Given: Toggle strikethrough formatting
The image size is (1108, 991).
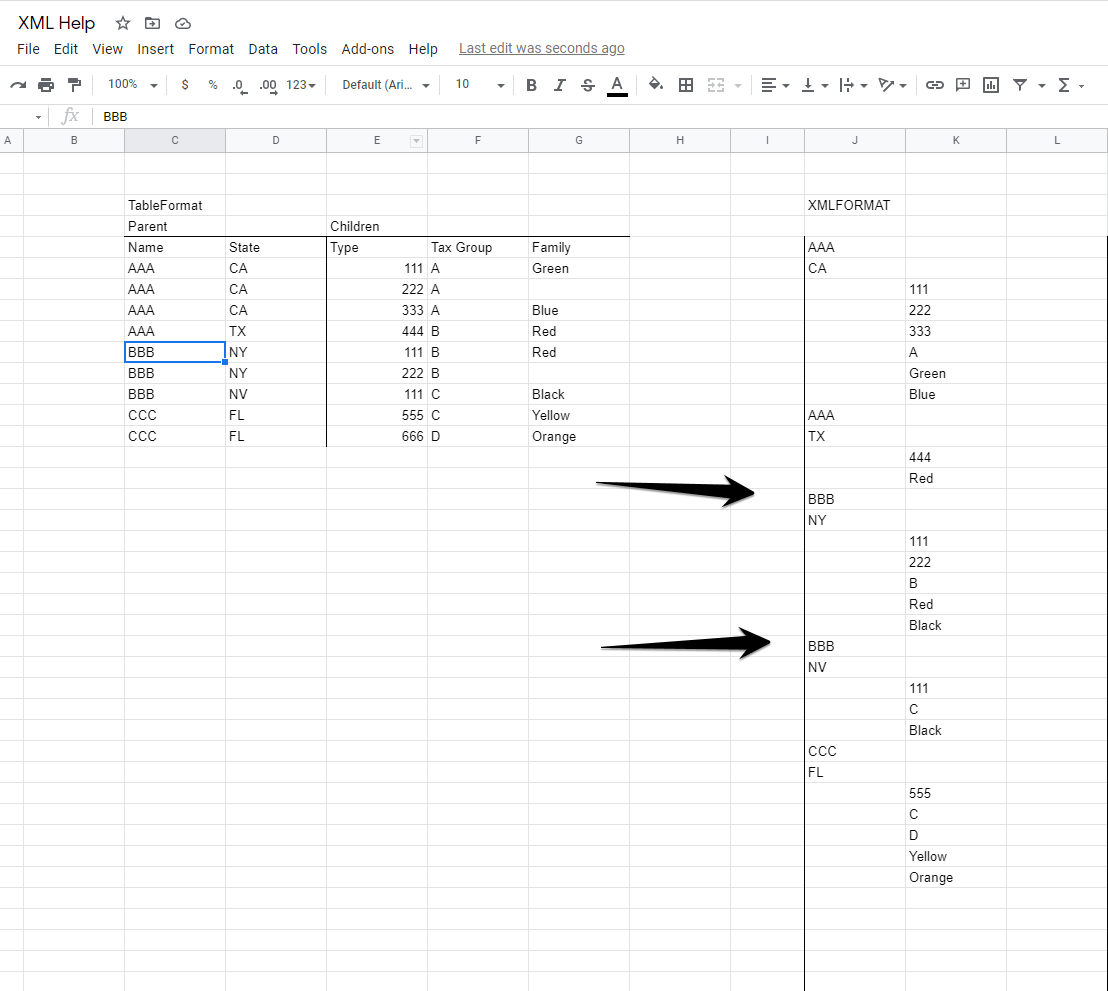Looking at the screenshot, I should pos(588,85).
